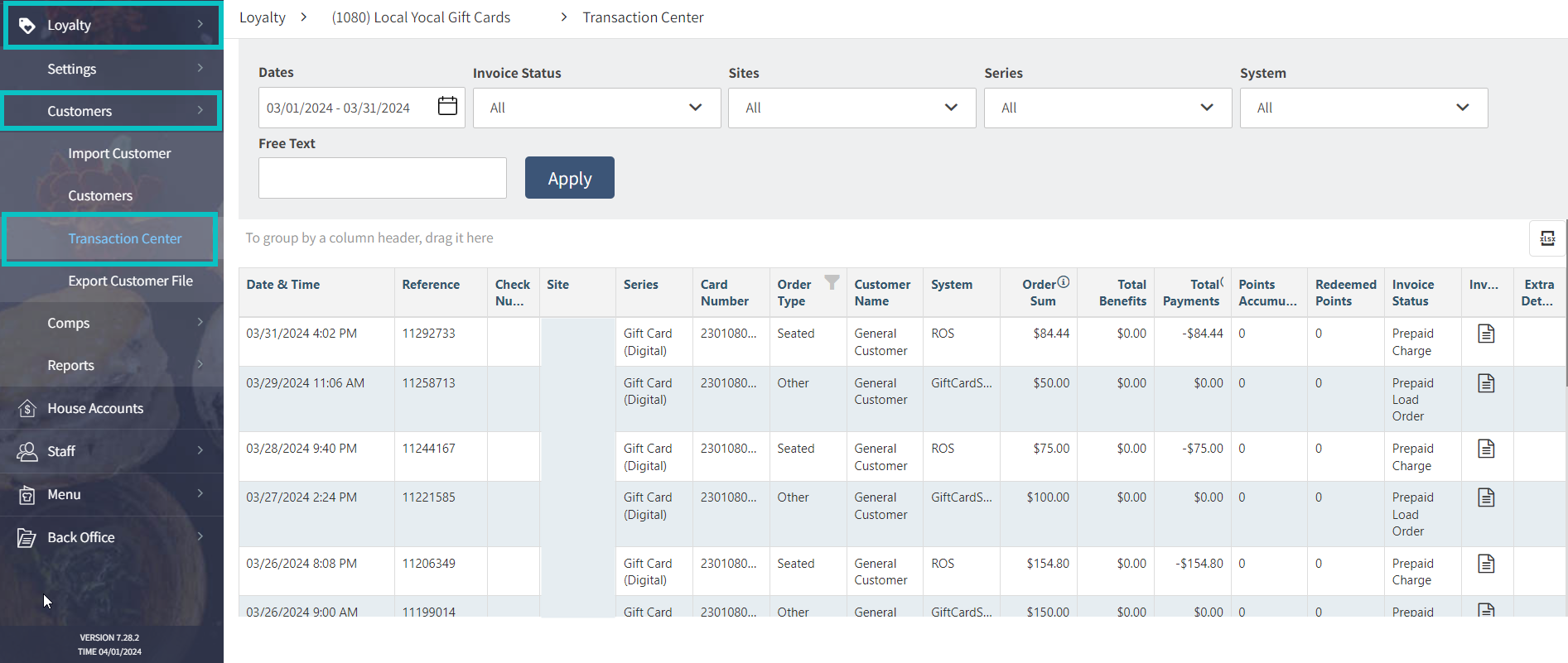The image size is (1568, 663).
Task: Open House Accounts in the sidebar
Action: (x=95, y=408)
